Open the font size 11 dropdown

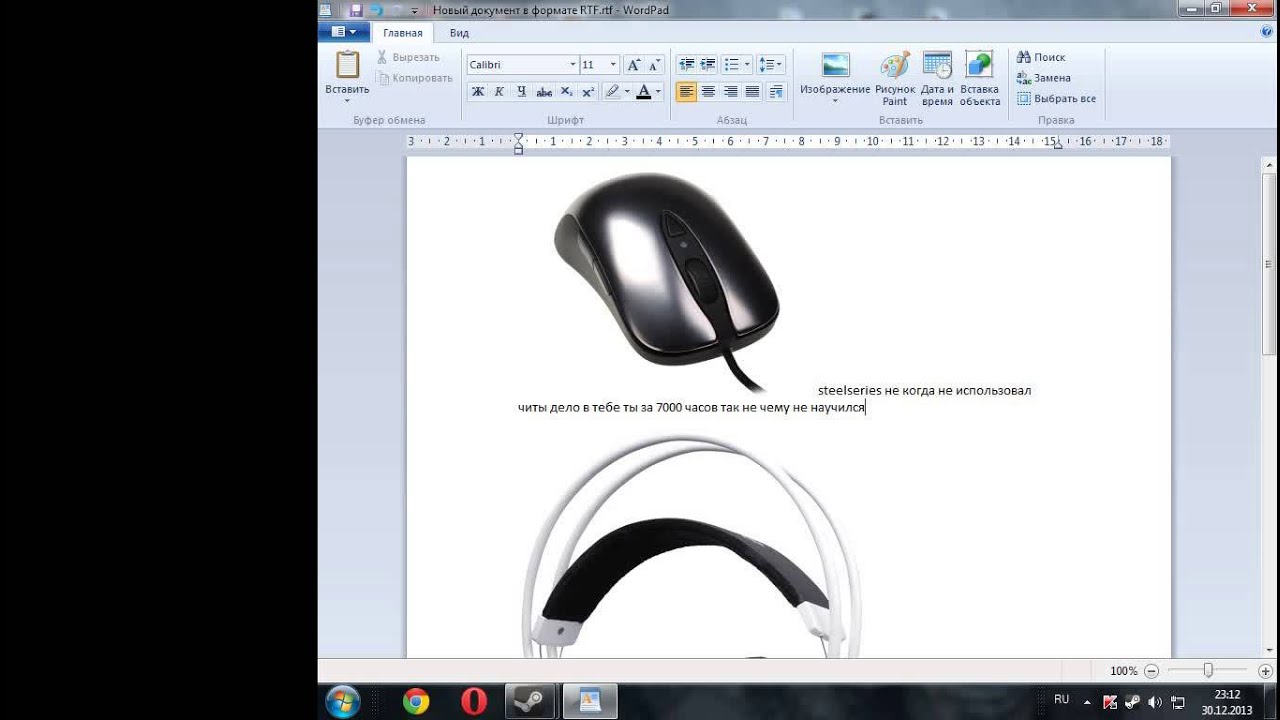pyautogui.click(x=613, y=65)
